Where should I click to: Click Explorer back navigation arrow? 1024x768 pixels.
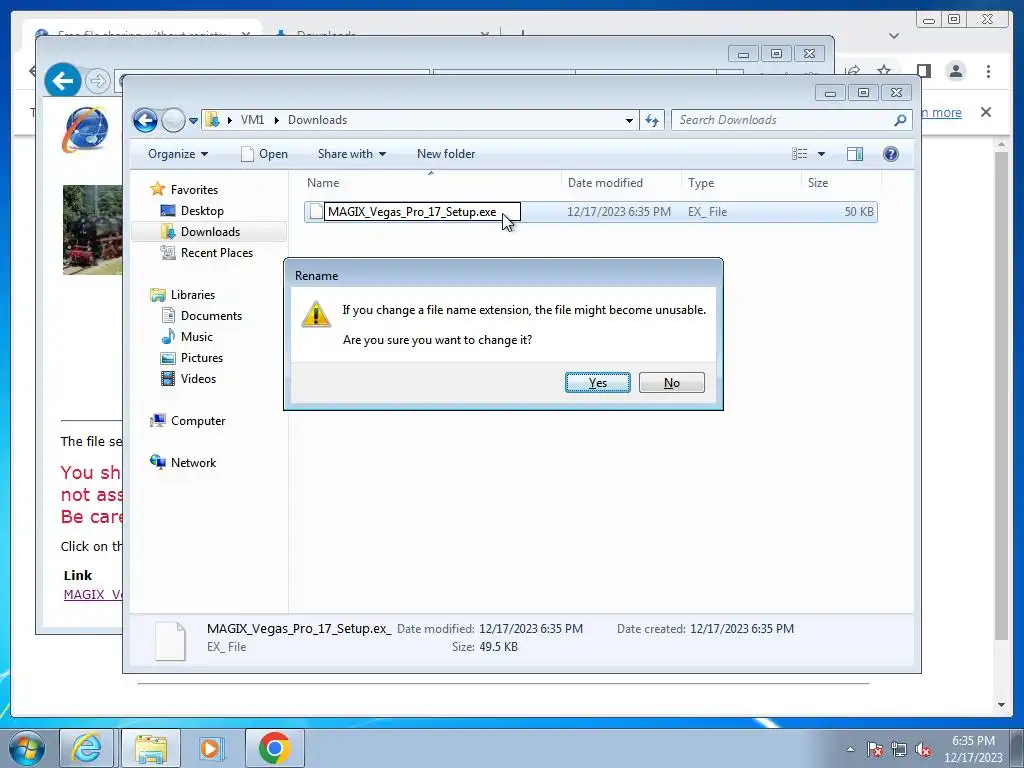coord(145,120)
